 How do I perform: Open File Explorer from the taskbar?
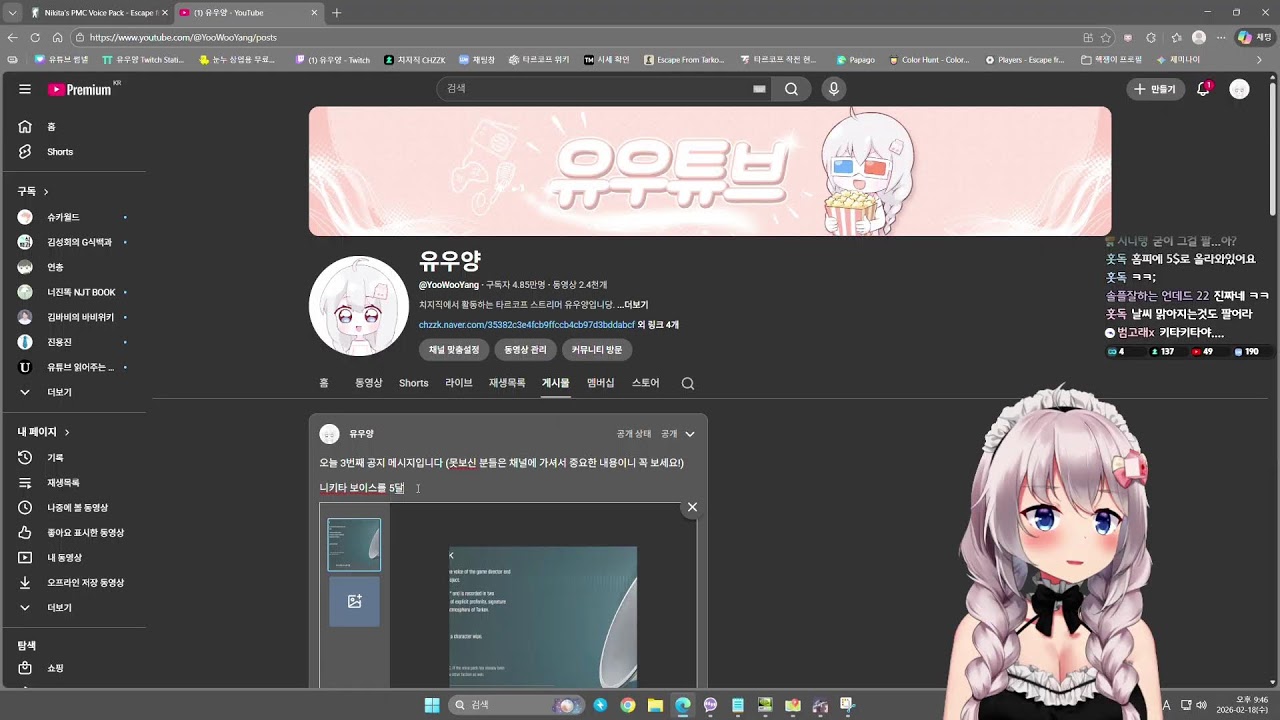click(x=655, y=705)
